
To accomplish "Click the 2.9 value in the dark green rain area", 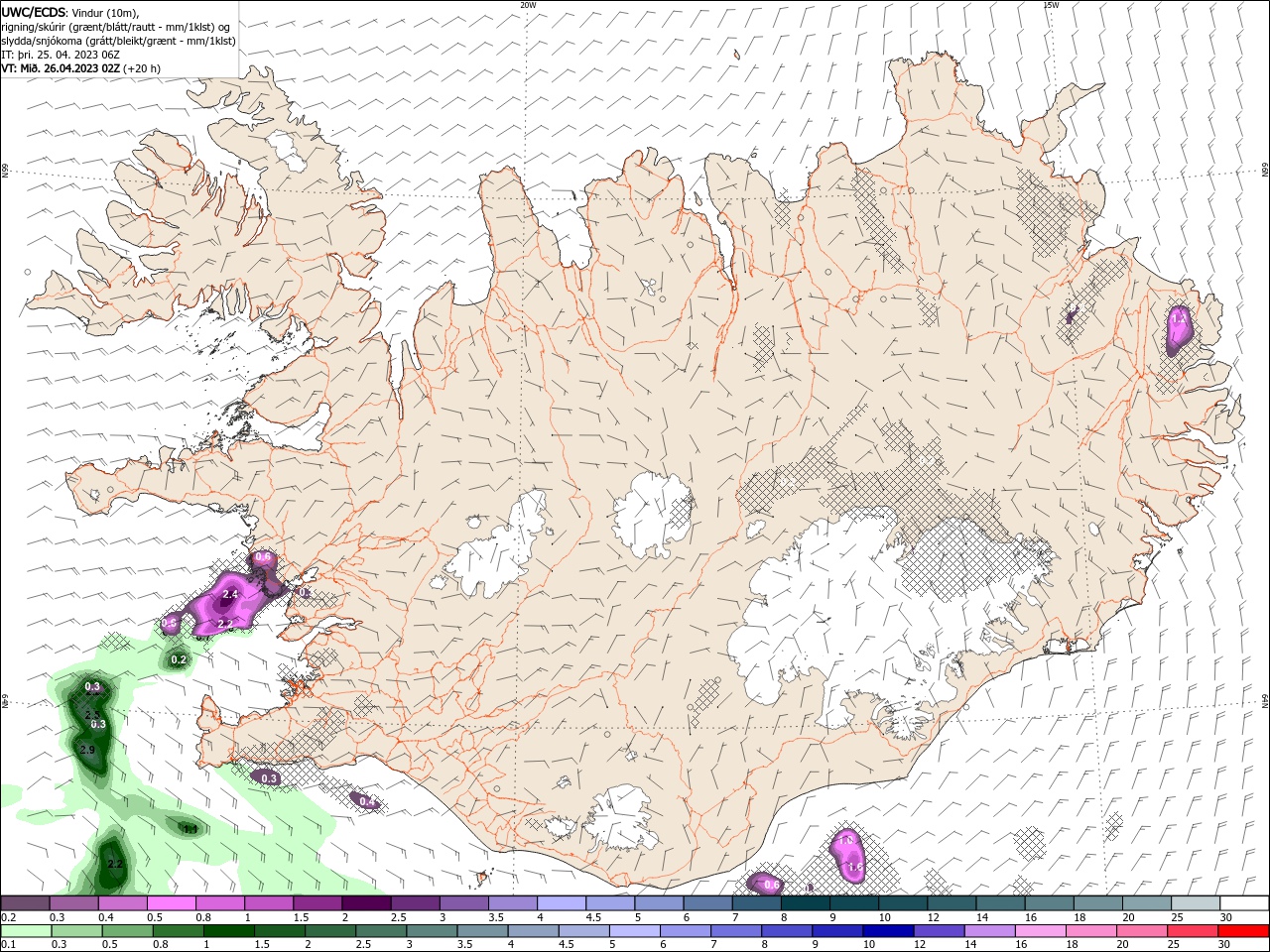I will [x=86, y=750].
